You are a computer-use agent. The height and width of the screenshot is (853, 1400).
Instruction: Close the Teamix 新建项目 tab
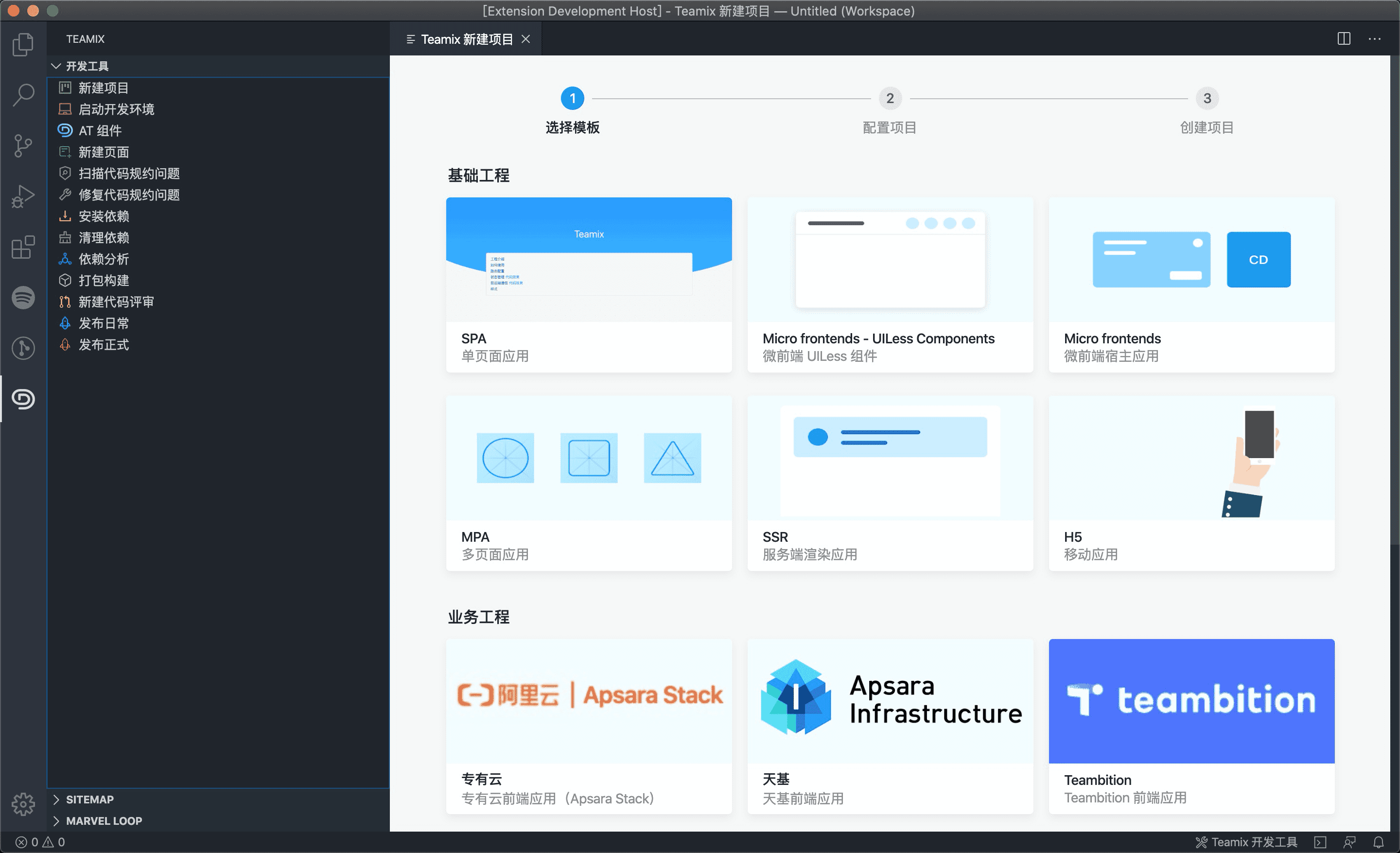[525, 39]
